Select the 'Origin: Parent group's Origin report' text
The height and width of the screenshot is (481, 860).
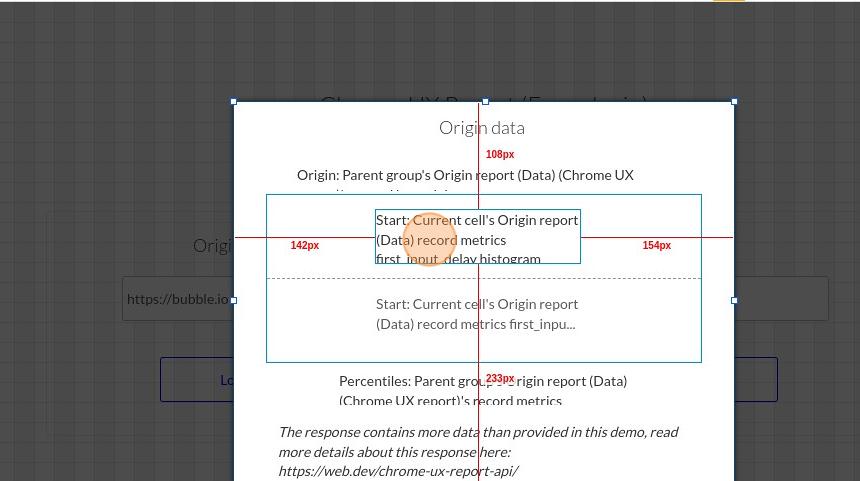(x=465, y=175)
